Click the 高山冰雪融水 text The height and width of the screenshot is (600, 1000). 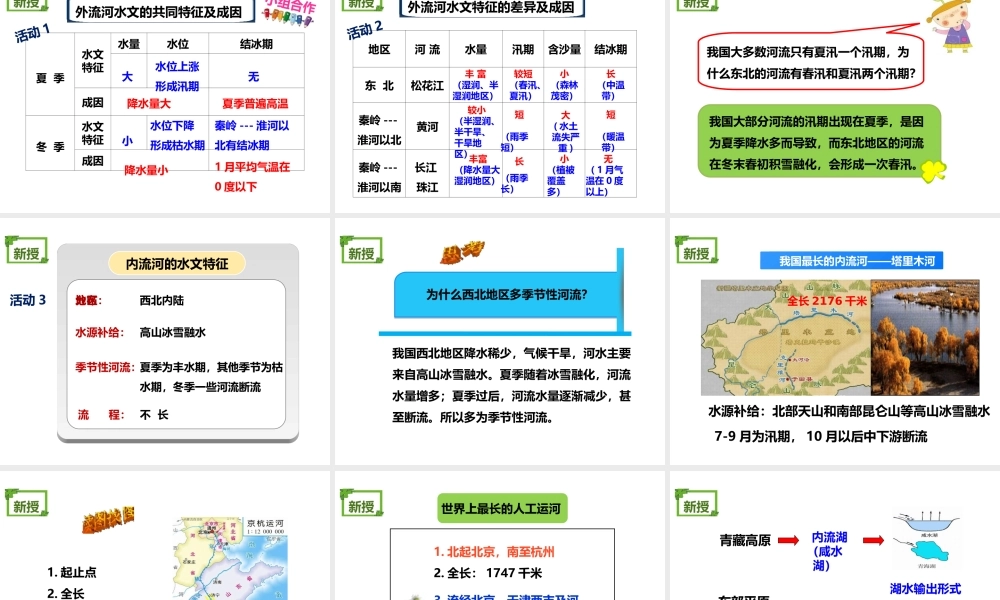click(173, 332)
